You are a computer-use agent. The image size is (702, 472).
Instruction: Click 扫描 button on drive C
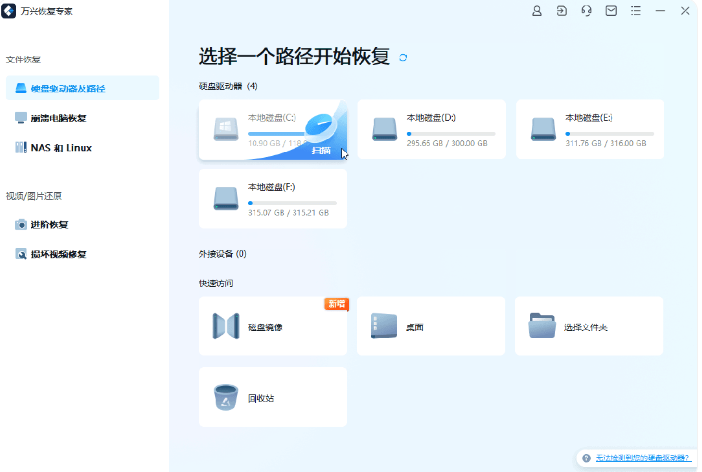pyautogui.click(x=321, y=150)
